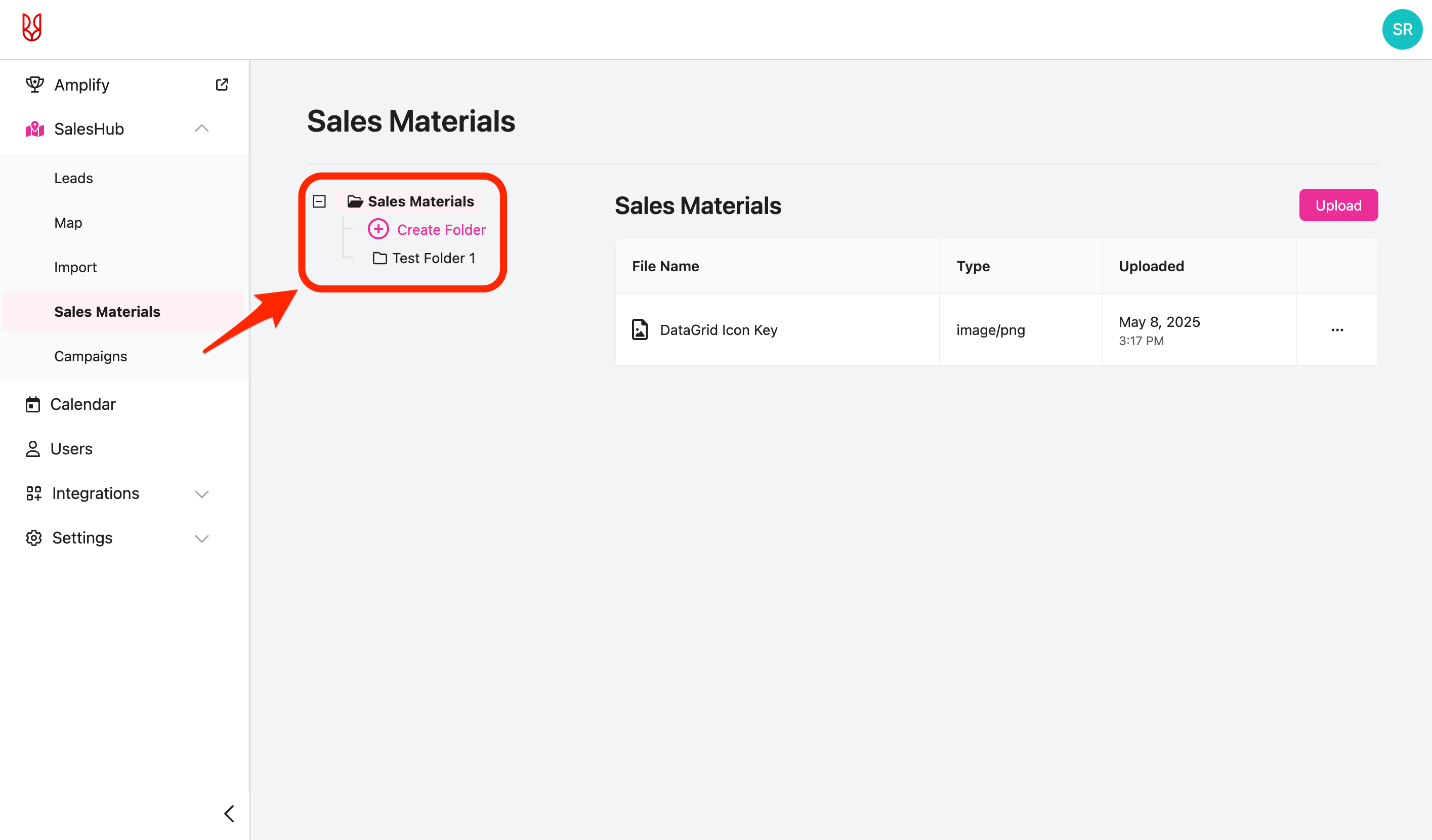Expand the Settings dropdown

pos(202,537)
